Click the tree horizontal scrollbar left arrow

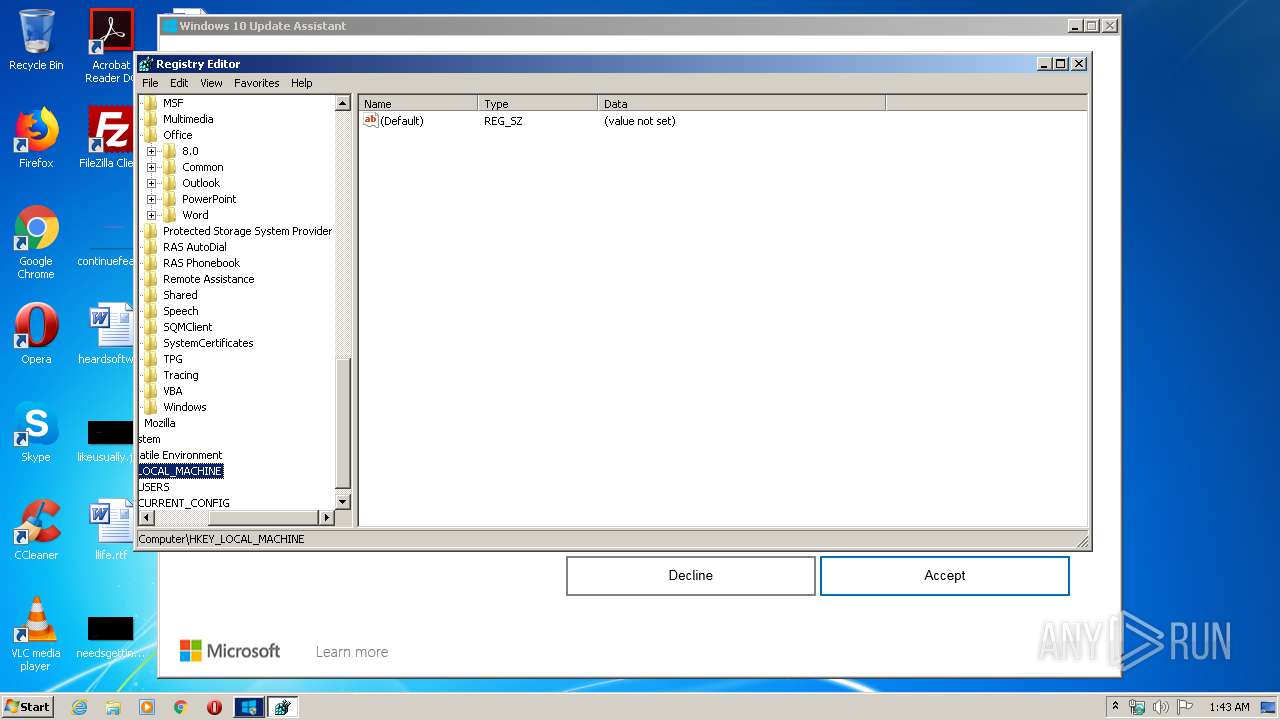pos(146,517)
